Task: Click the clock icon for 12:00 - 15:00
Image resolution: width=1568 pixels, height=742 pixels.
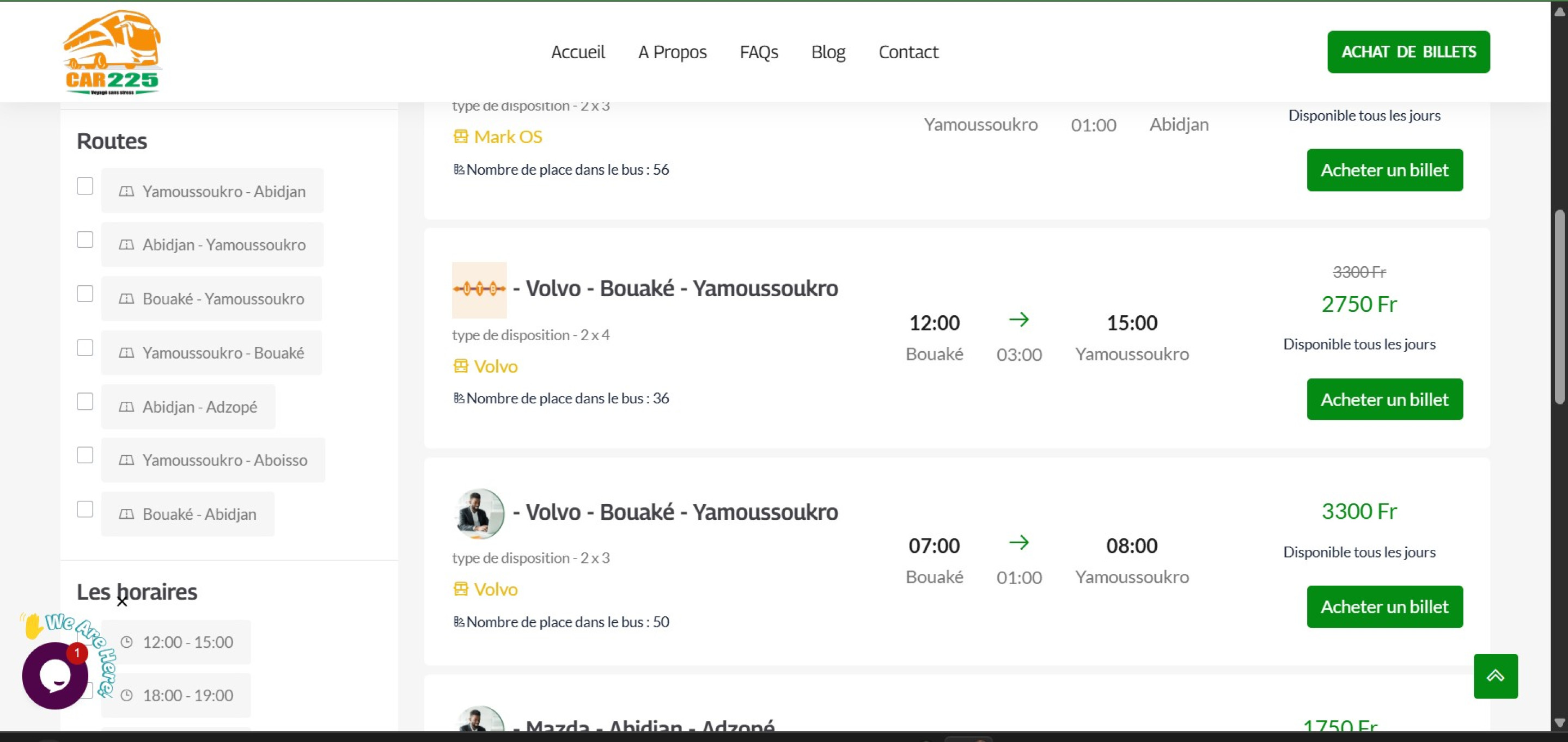Action: point(126,642)
